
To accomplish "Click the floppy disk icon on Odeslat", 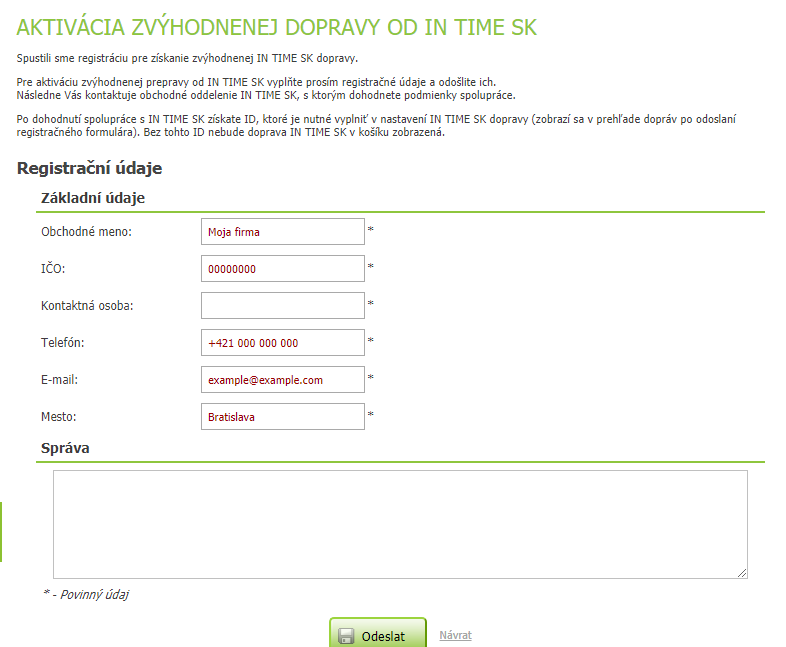I will [x=346, y=636].
